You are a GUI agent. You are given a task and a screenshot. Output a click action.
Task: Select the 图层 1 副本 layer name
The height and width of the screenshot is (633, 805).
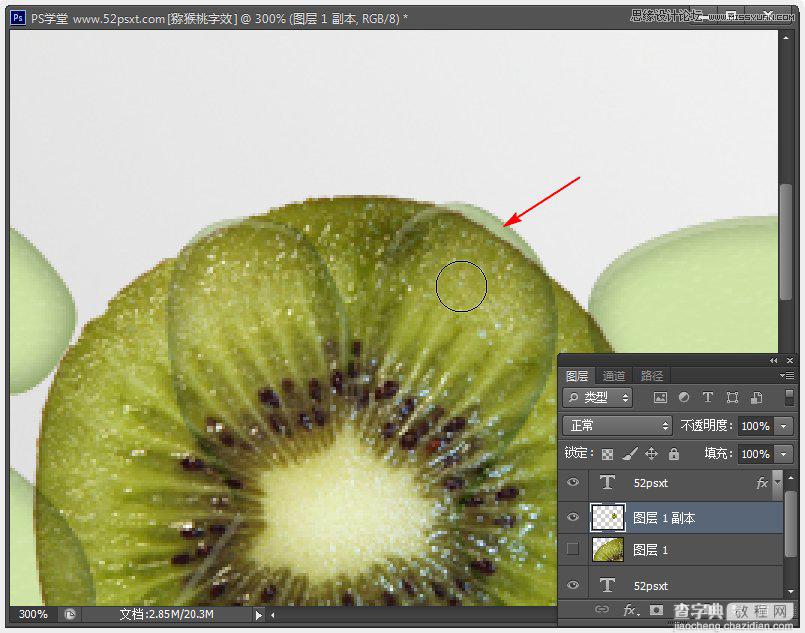point(664,517)
